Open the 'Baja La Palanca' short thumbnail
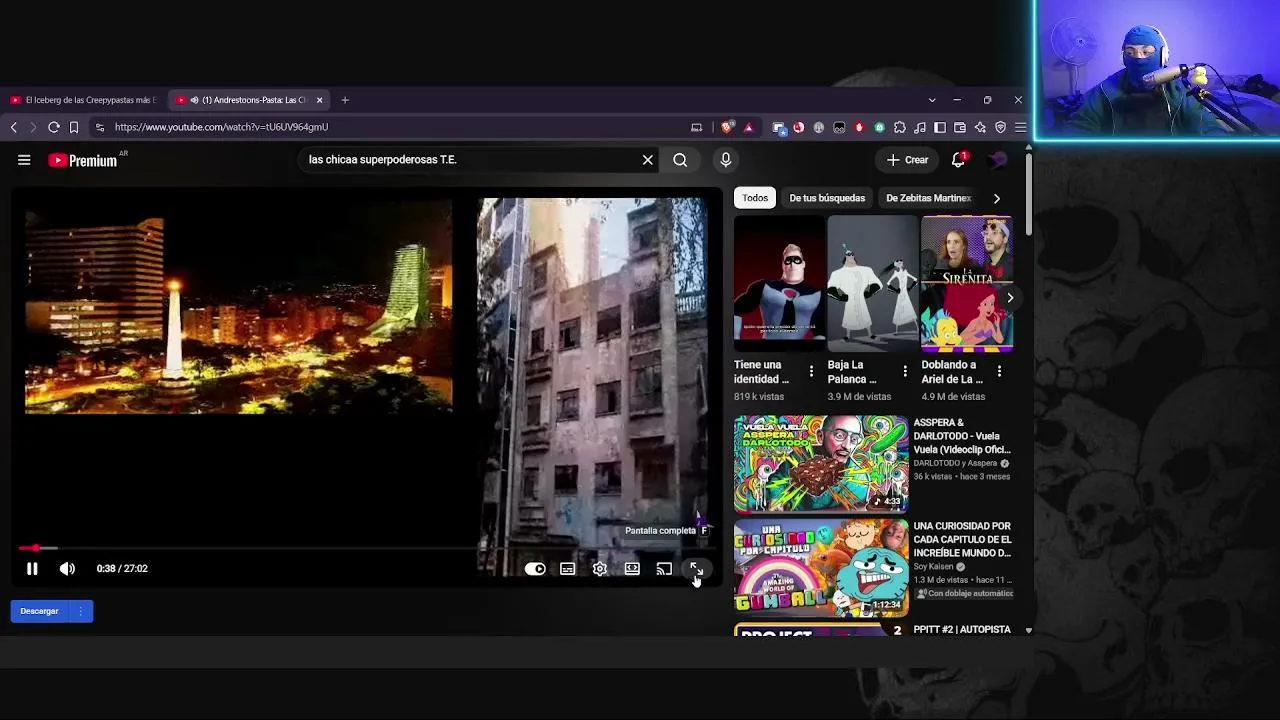Viewport: 1280px width, 720px height. (x=873, y=284)
